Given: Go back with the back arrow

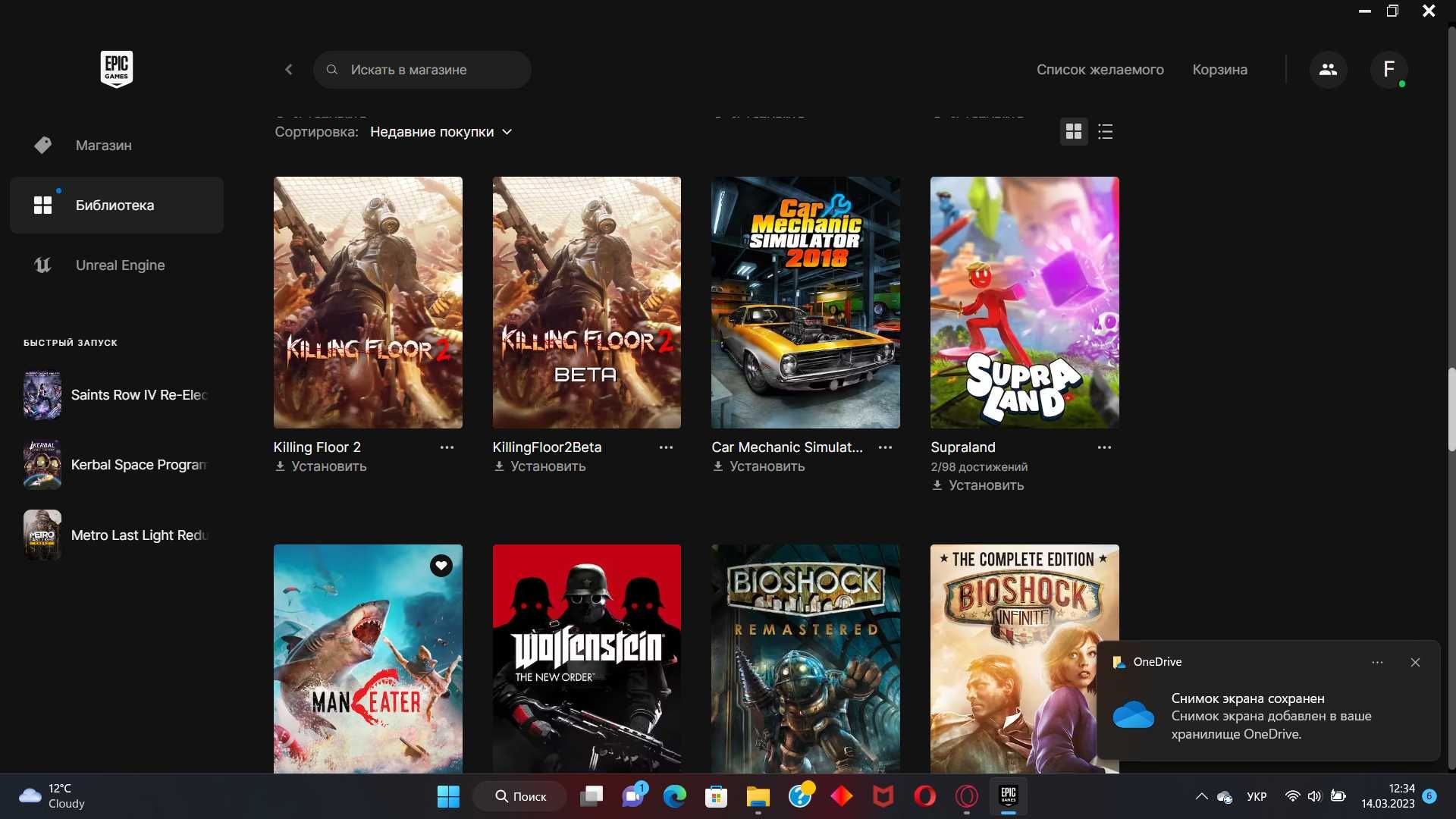Looking at the screenshot, I should 289,70.
